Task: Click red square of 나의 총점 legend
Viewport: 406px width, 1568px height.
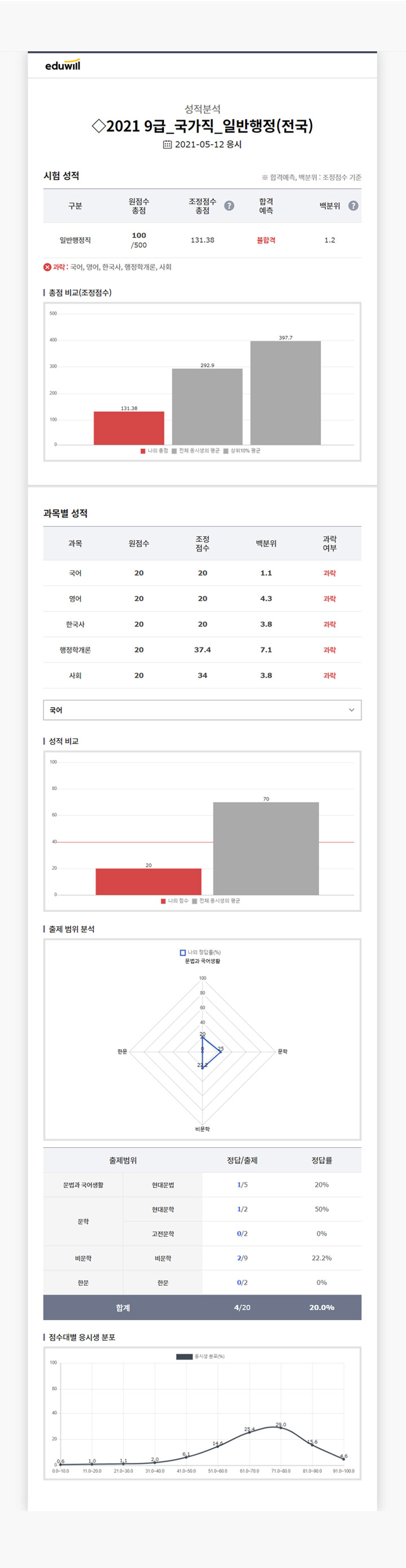Action: [143, 451]
